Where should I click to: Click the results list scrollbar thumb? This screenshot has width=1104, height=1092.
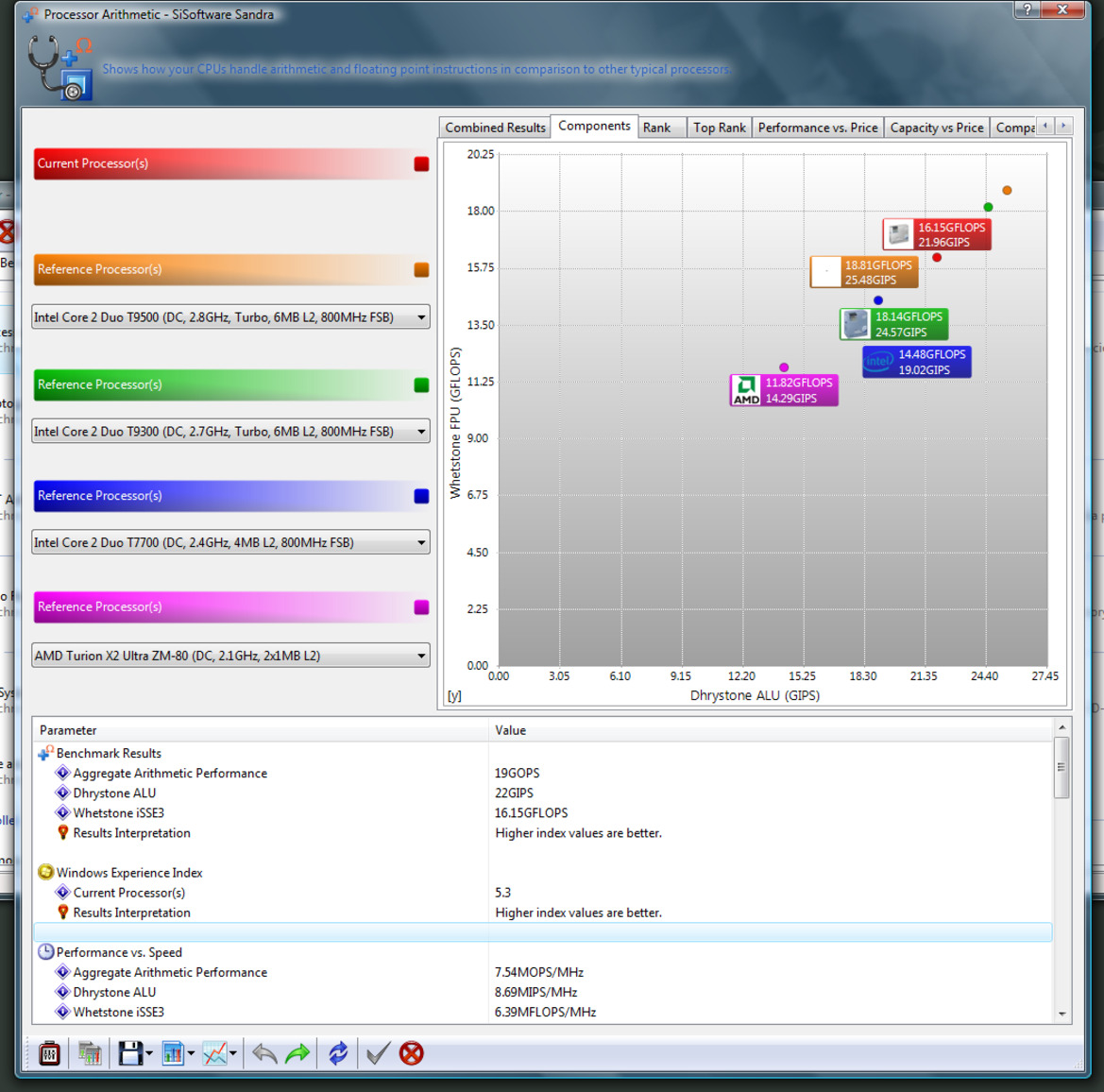click(x=1062, y=767)
